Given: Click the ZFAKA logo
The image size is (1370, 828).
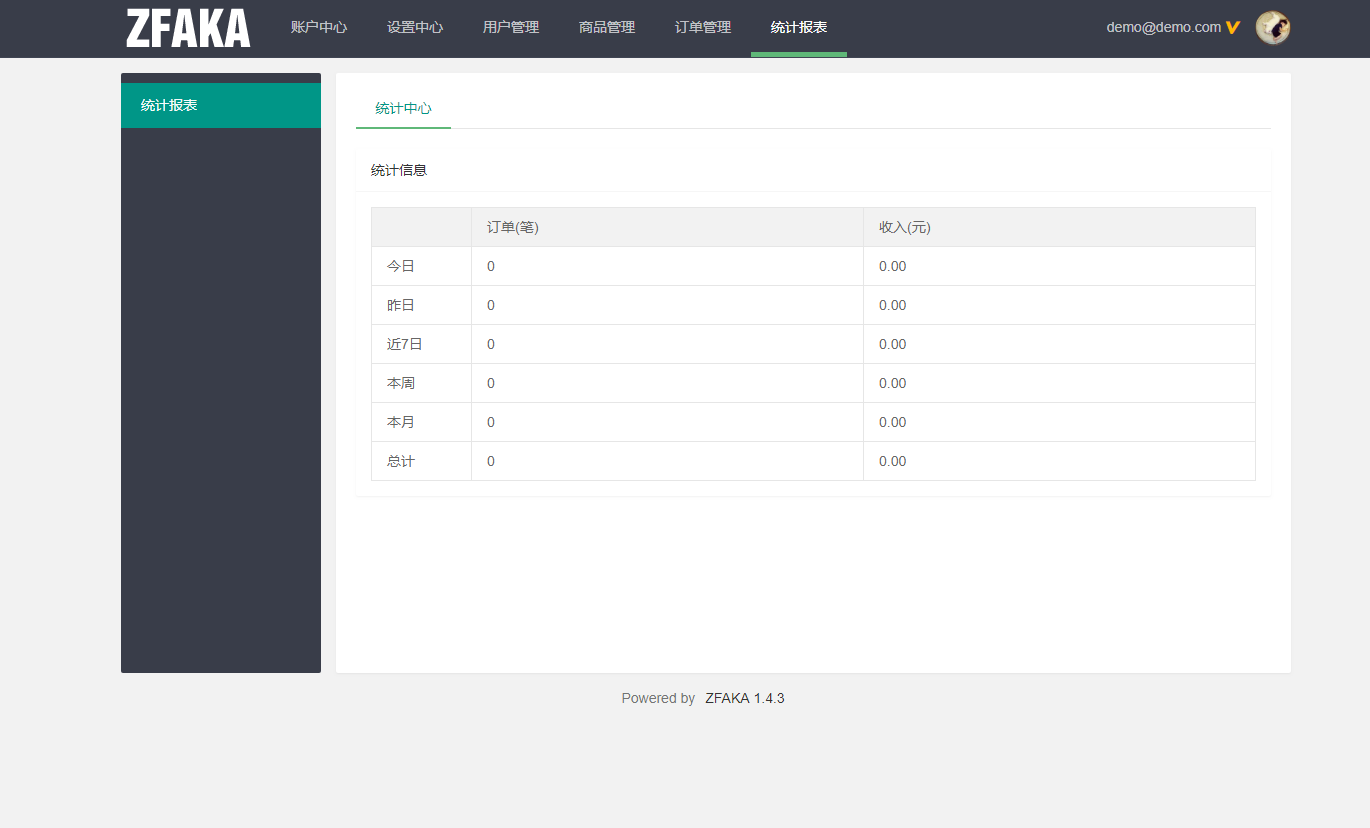Looking at the screenshot, I should pyautogui.click(x=188, y=28).
